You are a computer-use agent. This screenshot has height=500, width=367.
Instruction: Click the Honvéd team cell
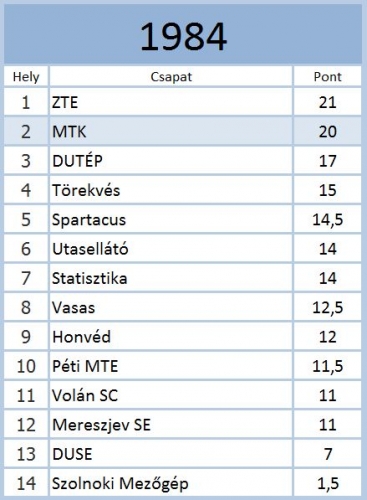point(171,337)
